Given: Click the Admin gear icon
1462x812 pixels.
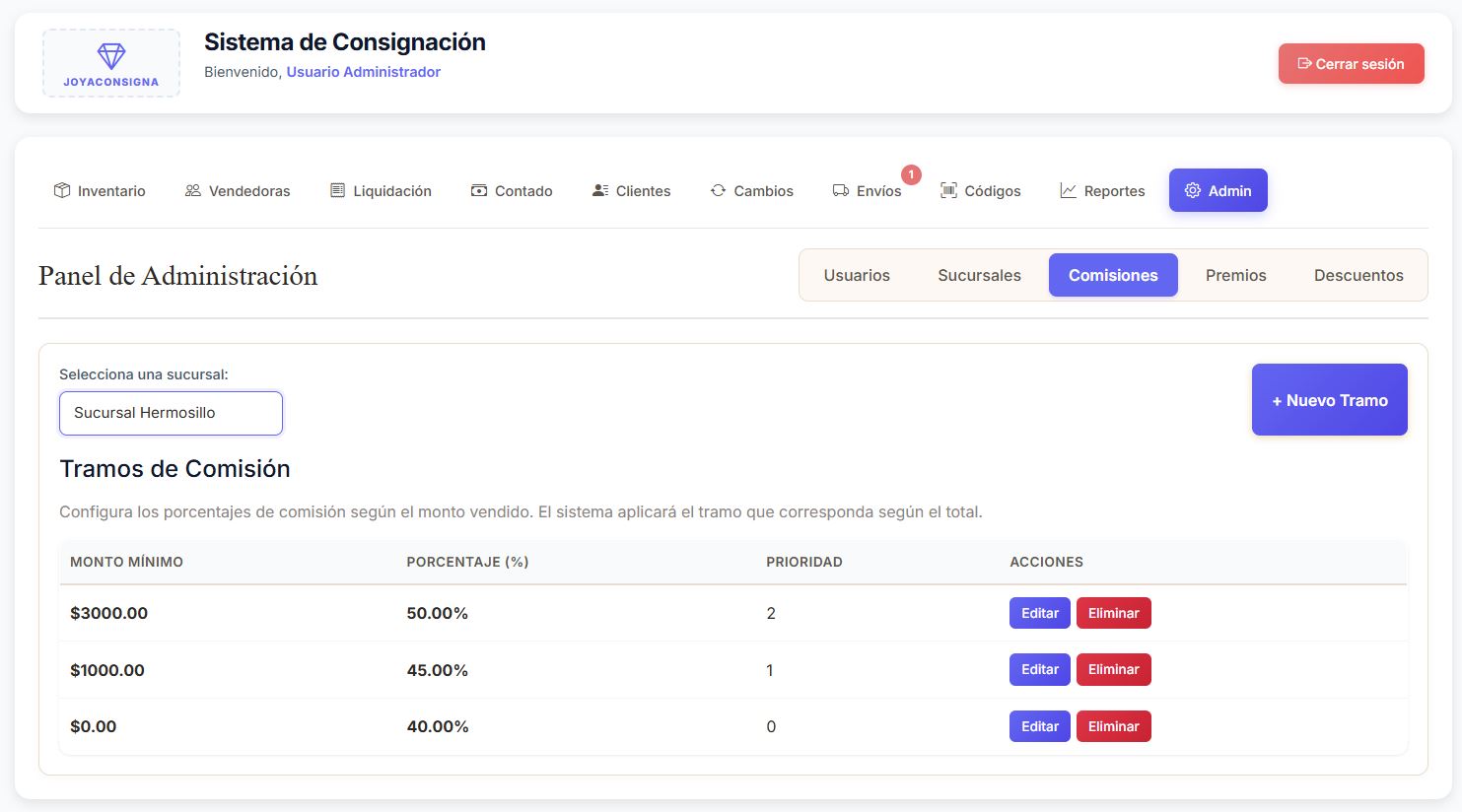Looking at the screenshot, I should 1193,190.
